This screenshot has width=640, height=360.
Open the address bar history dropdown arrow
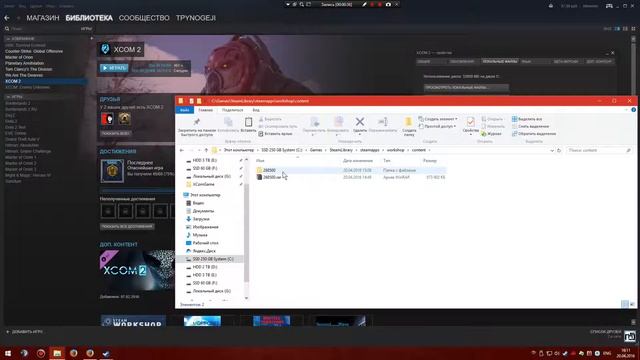pyautogui.click(x=552, y=150)
